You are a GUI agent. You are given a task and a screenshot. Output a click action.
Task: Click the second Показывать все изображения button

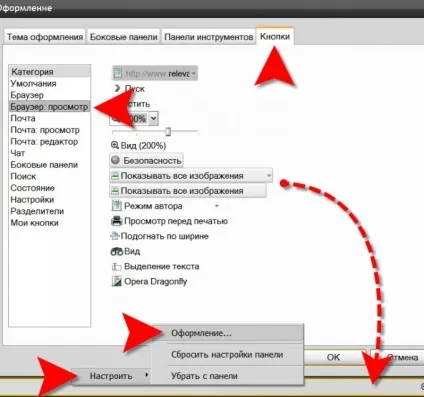(x=188, y=191)
